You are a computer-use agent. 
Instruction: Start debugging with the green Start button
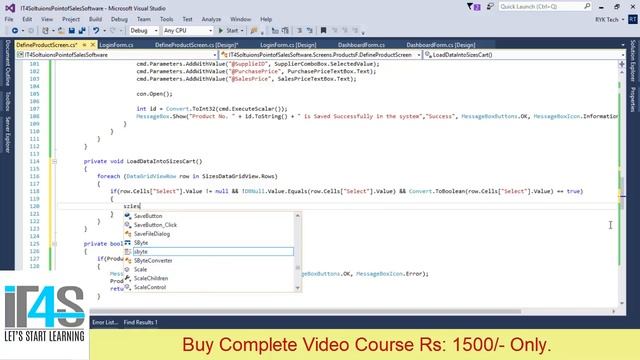(x=228, y=31)
